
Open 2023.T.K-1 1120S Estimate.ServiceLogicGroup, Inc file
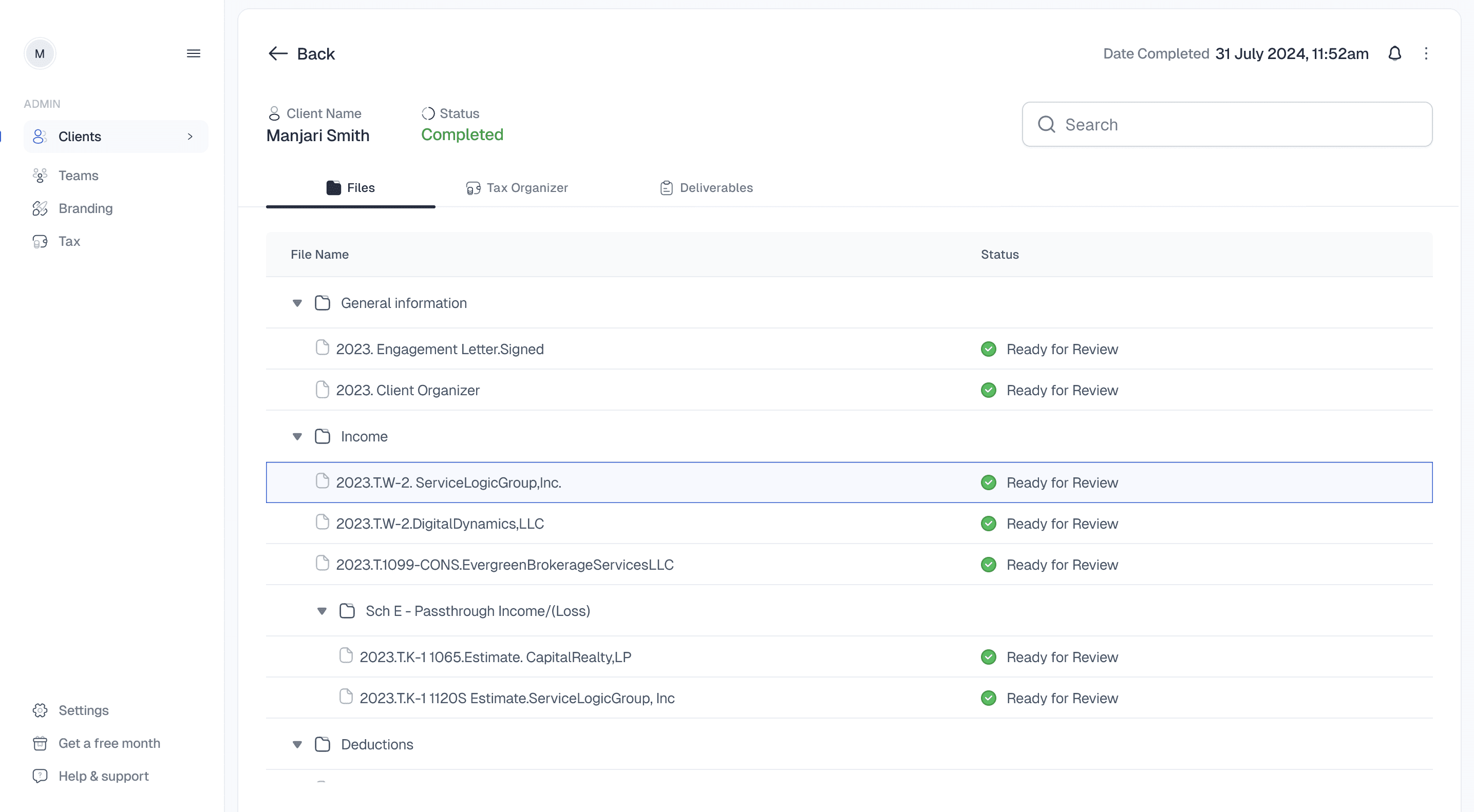tap(517, 698)
